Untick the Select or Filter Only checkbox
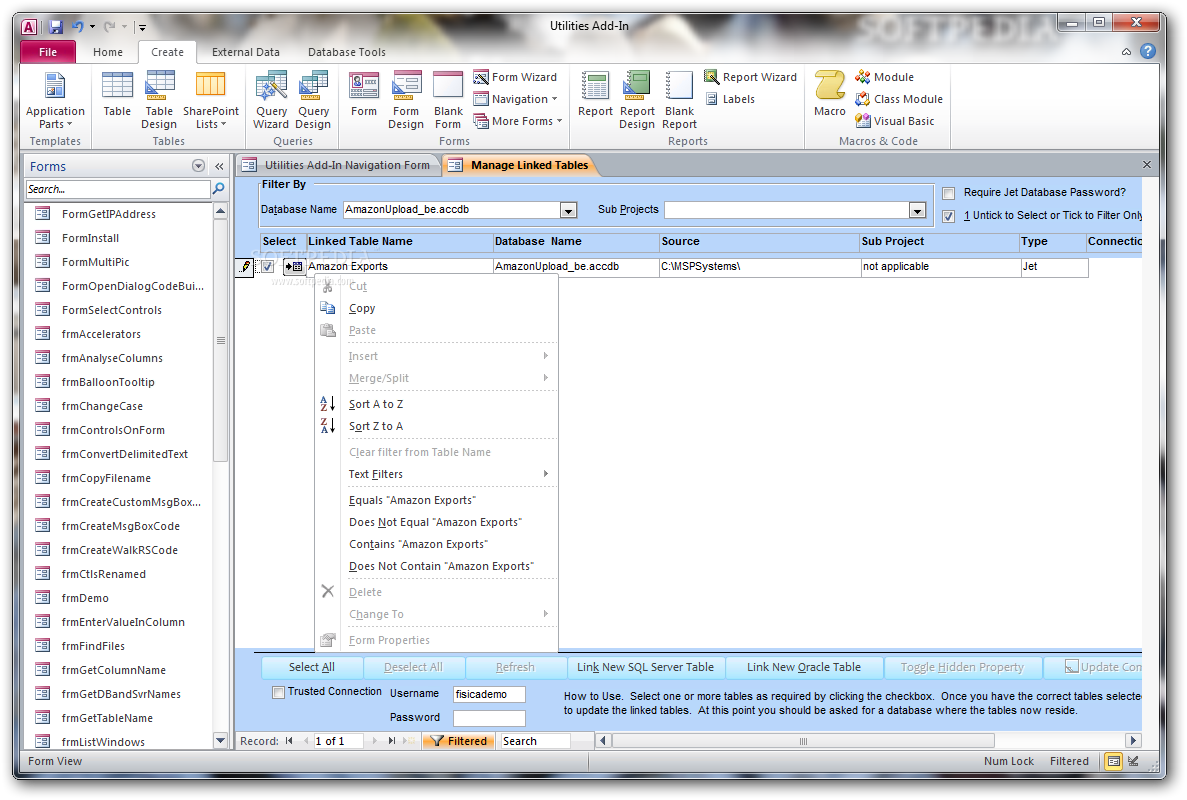The width and height of the screenshot is (1187, 800). (949, 216)
